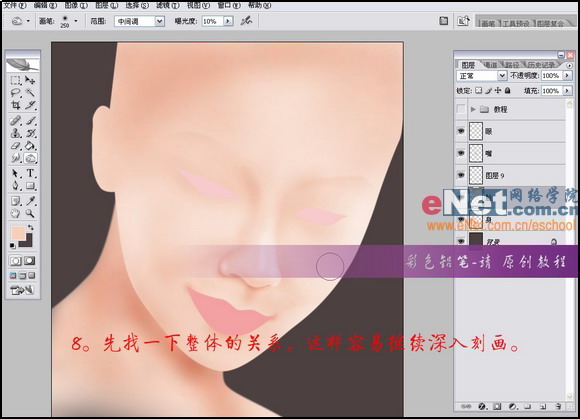Image resolution: width=580 pixels, height=419 pixels.
Task: Click the foreground color swatch
Action: pyautogui.click(x=18, y=233)
